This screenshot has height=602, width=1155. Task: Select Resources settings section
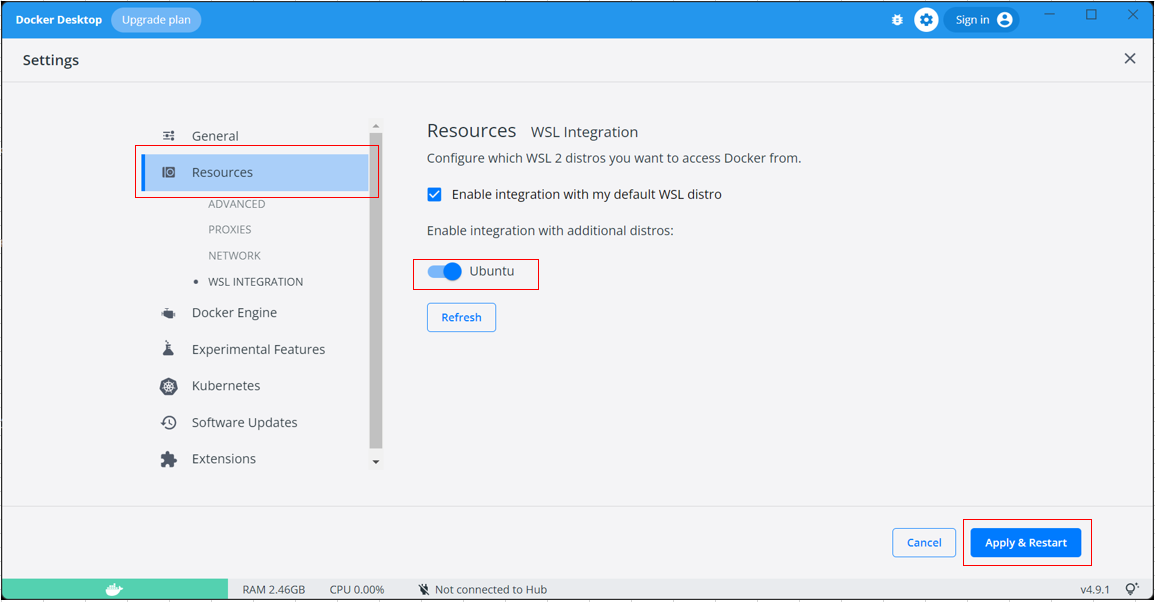coord(255,172)
